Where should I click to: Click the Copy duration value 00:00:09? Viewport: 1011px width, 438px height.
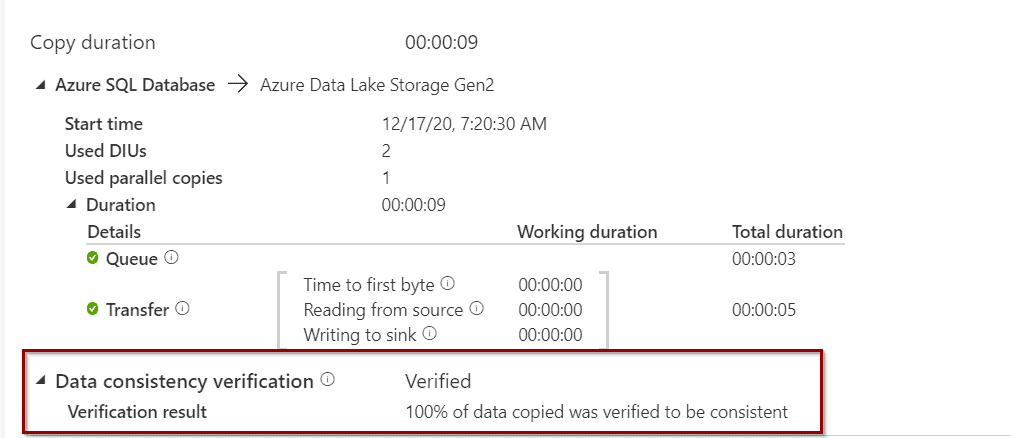(441, 43)
